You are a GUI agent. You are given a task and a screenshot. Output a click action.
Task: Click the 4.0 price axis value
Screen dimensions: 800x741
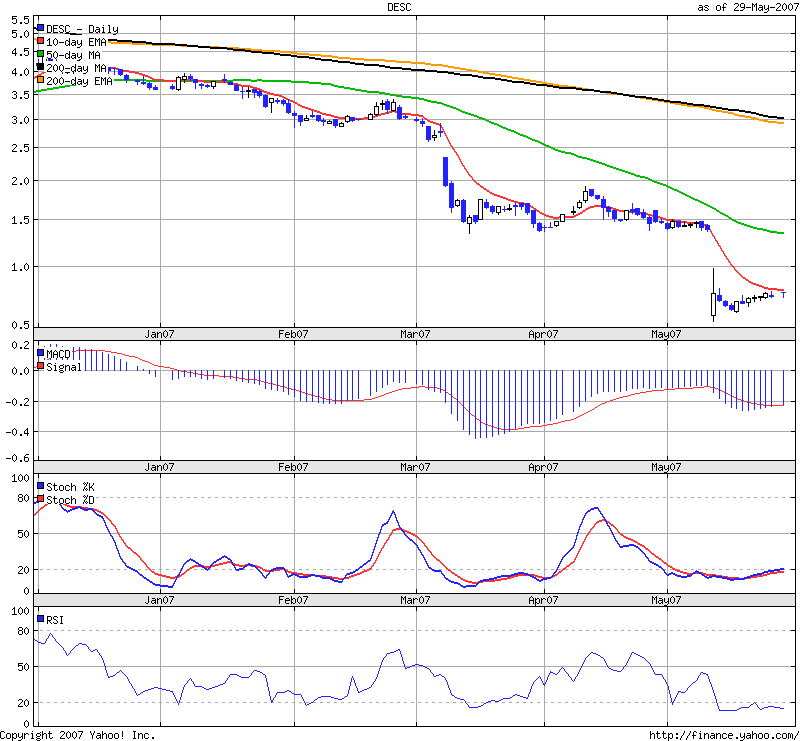point(20,72)
